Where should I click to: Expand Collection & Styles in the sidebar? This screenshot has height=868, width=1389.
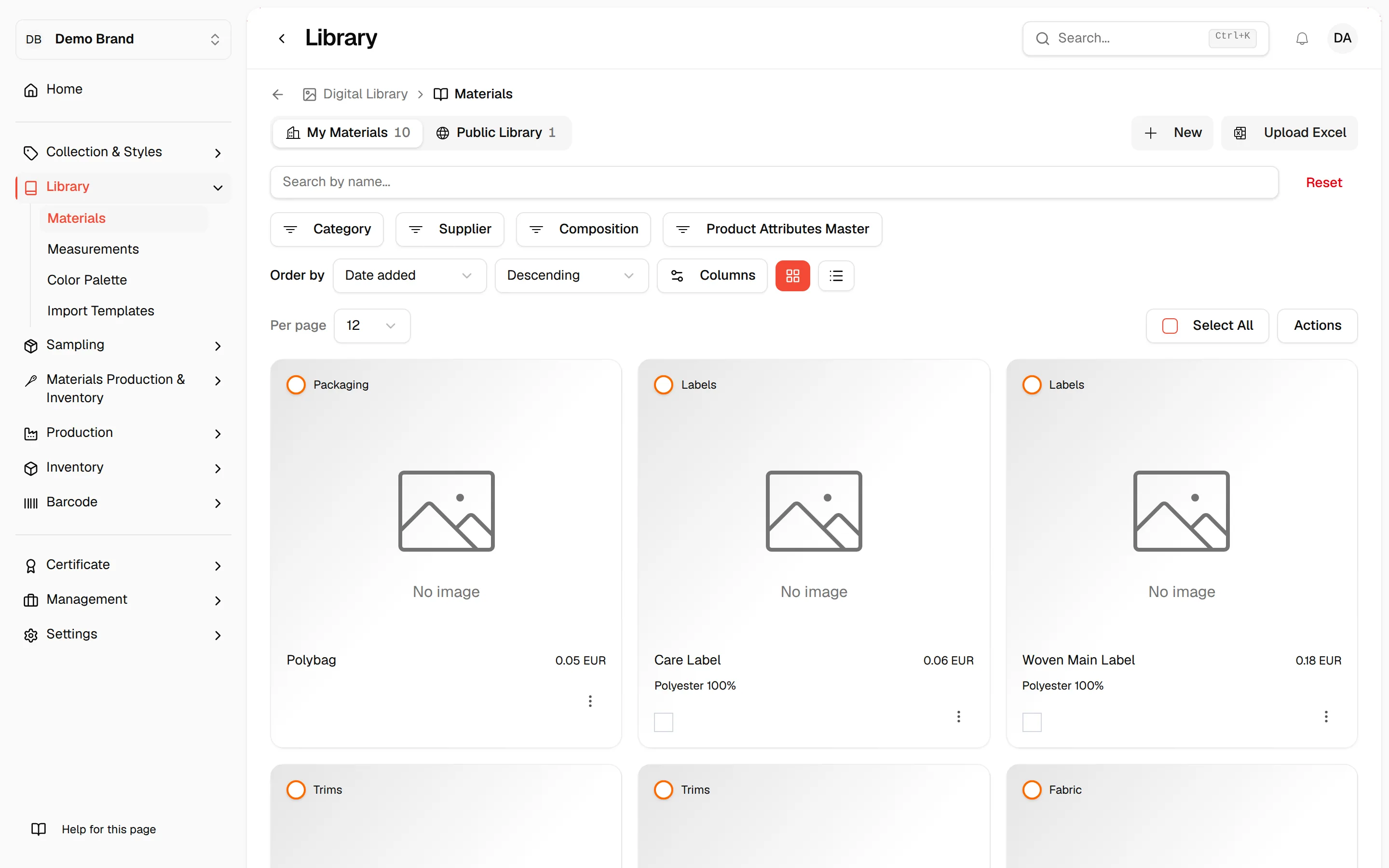[123, 152]
